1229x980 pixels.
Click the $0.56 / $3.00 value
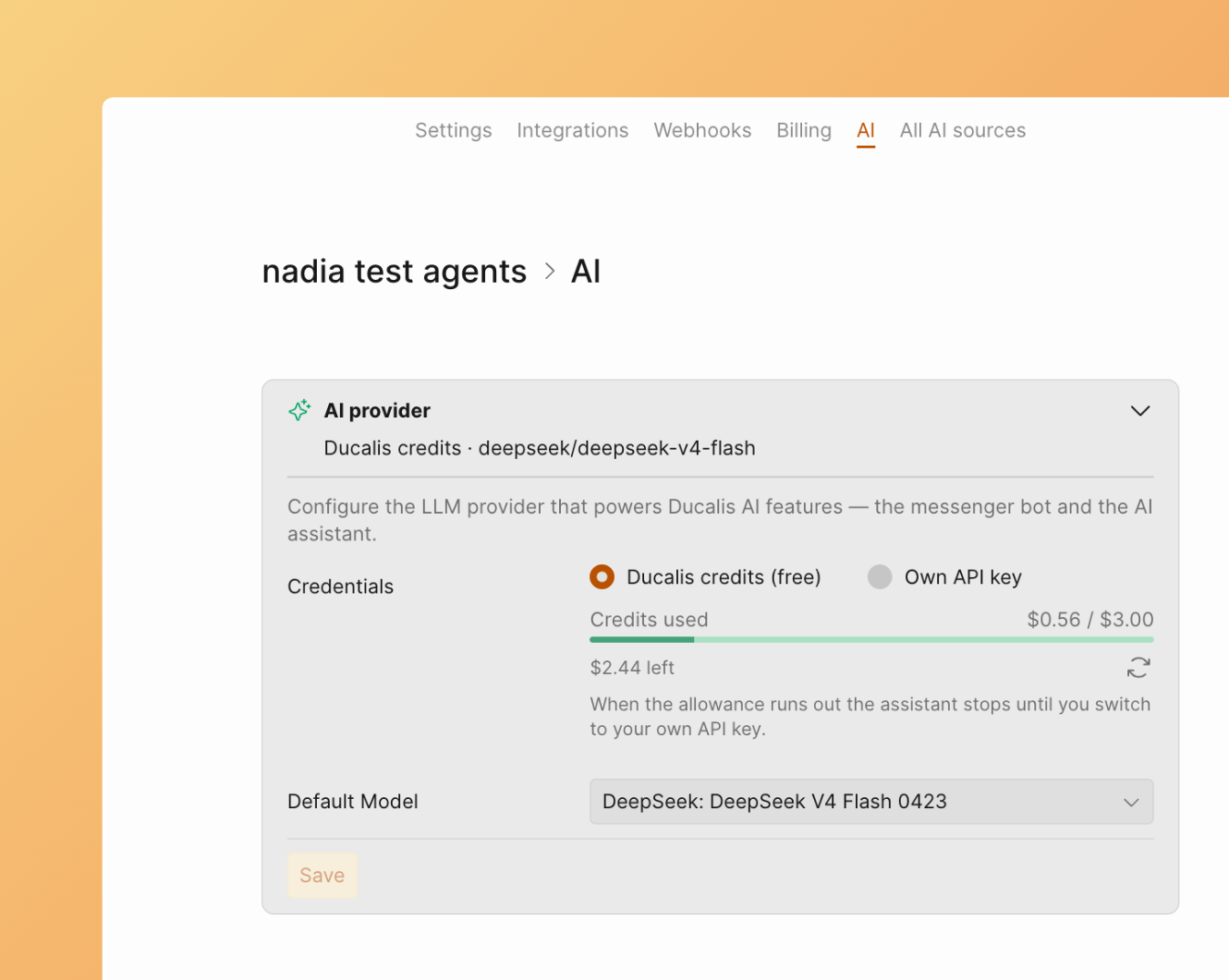point(1090,620)
